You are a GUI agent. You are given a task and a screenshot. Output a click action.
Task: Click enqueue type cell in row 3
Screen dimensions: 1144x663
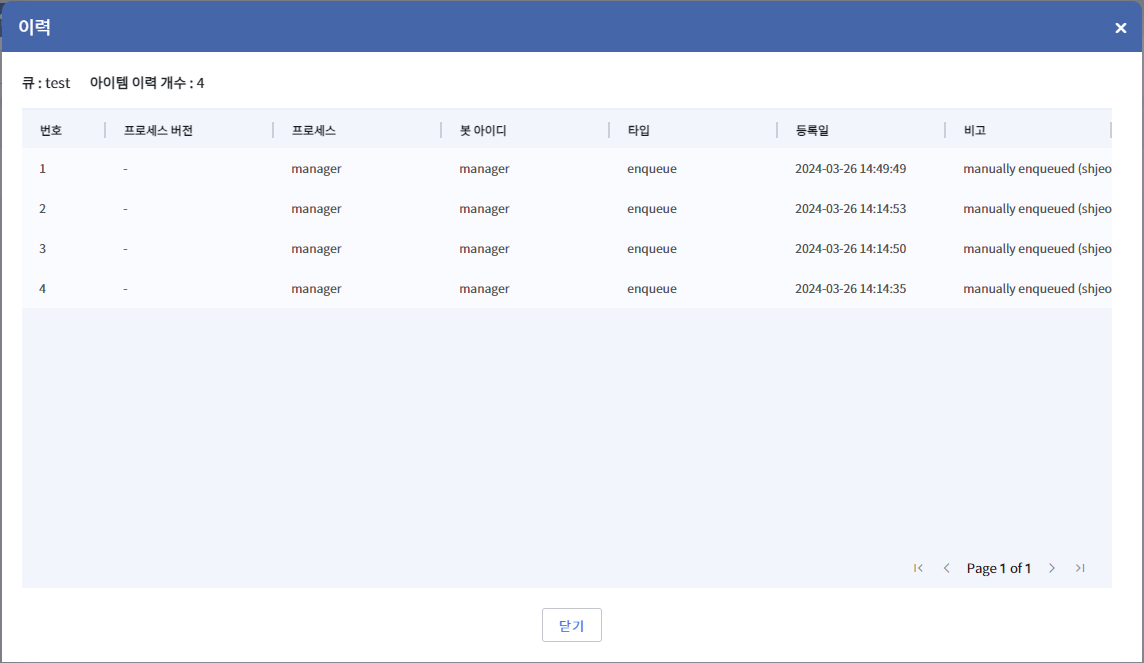pyautogui.click(x=652, y=249)
